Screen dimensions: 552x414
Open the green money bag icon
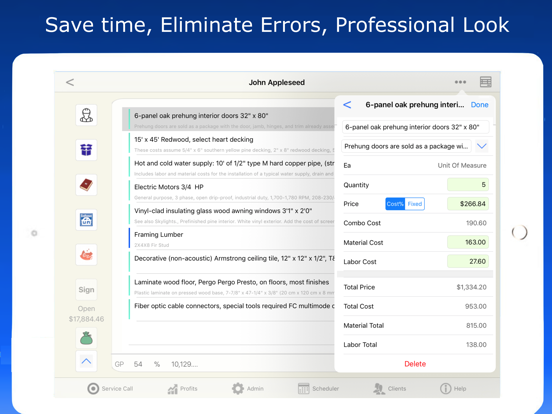86,338
